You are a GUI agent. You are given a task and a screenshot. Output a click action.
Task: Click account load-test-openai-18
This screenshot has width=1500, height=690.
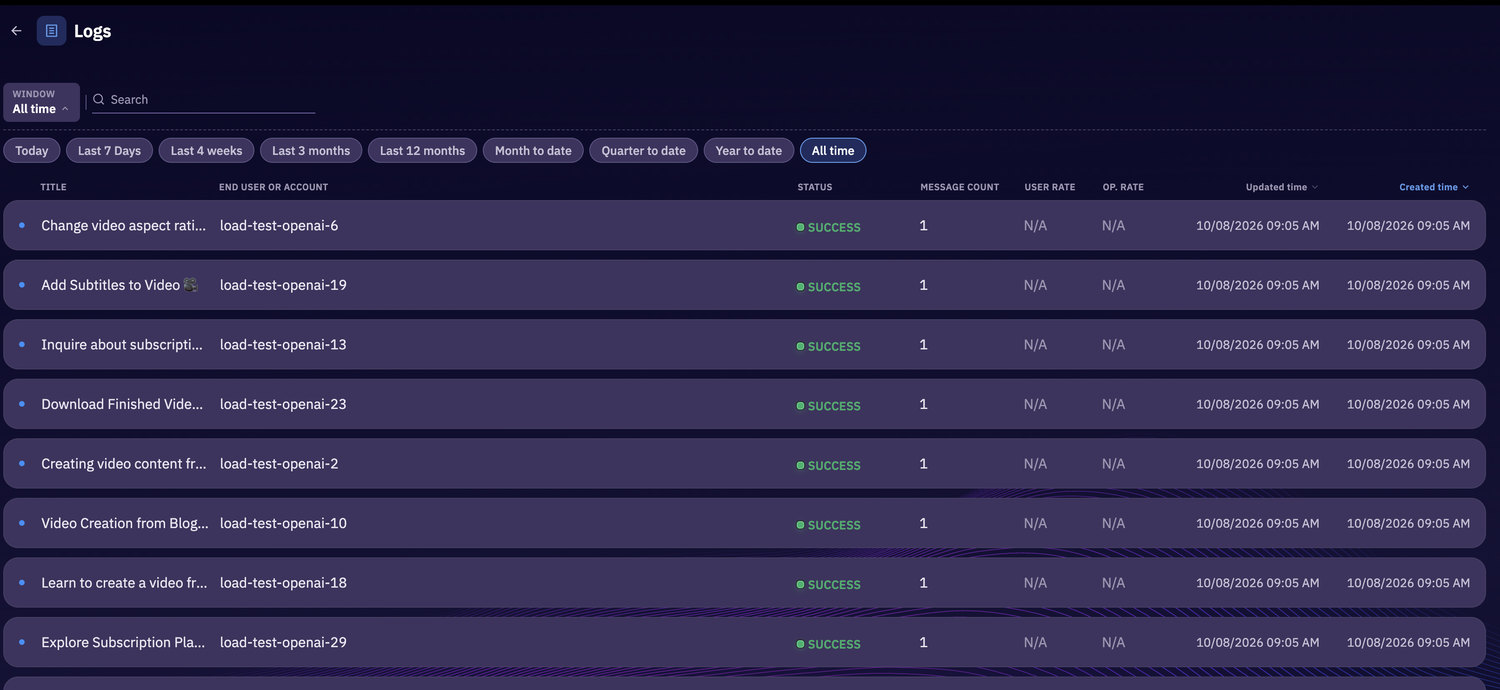pos(283,582)
